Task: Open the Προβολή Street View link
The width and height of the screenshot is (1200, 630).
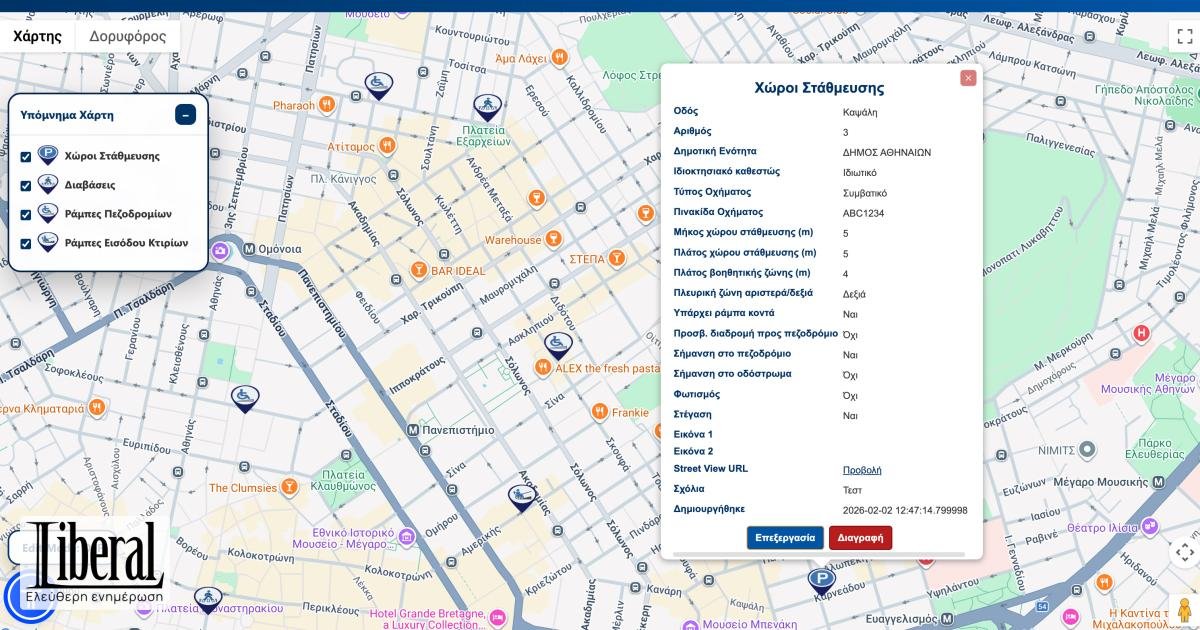Action: click(x=862, y=470)
